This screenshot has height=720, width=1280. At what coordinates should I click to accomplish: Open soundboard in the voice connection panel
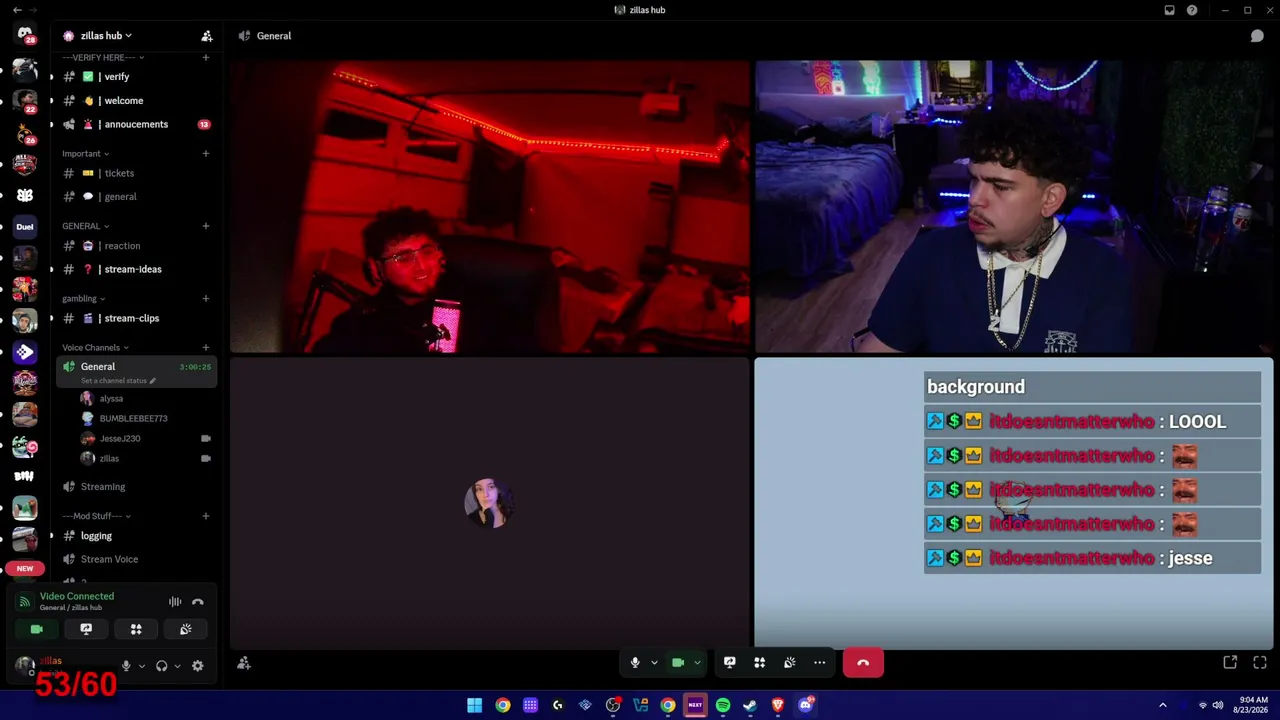click(x=186, y=629)
